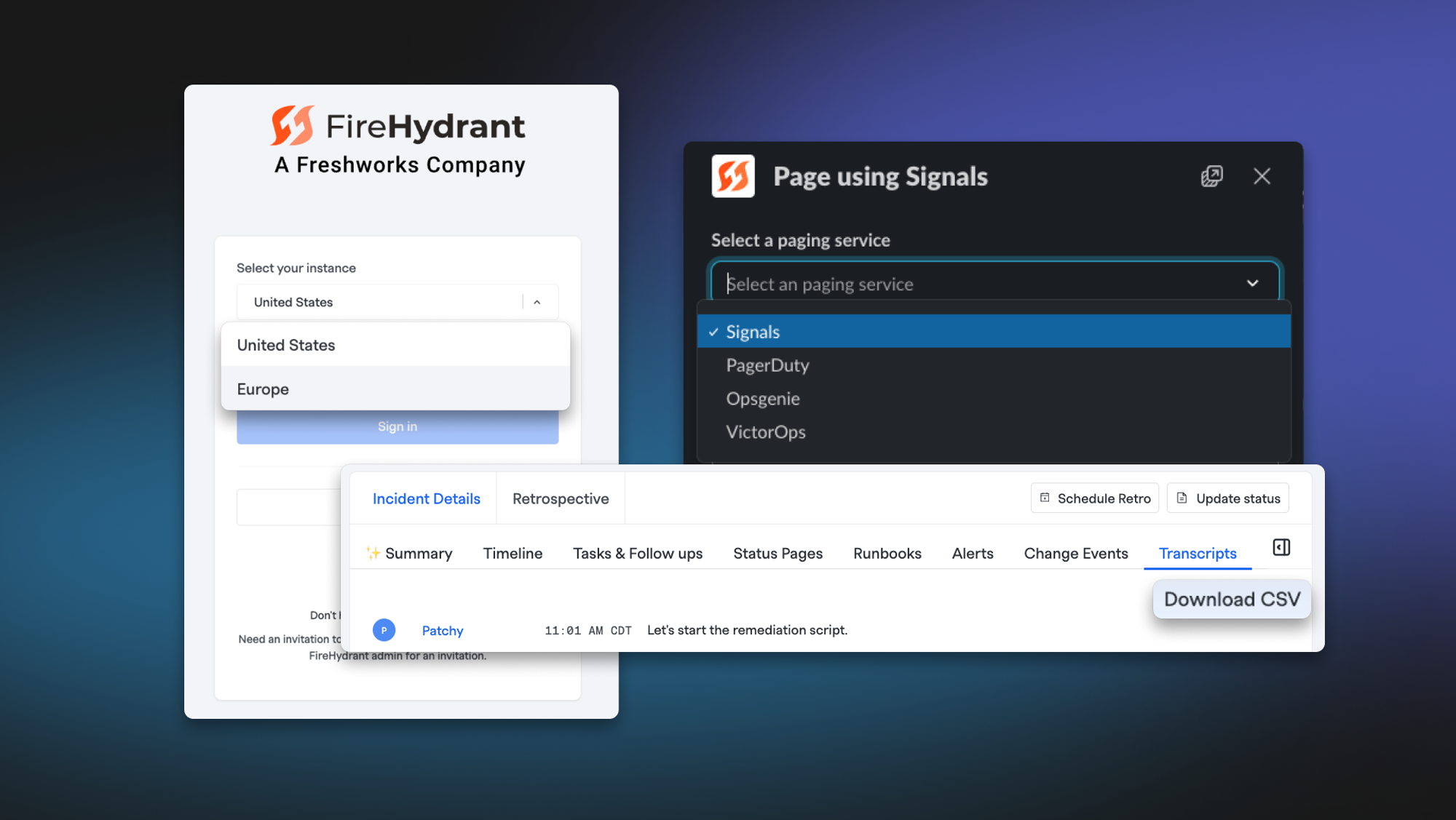This screenshot has height=820, width=1456.
Task: Expand paging service dropdown arrow
Action: pyautogui.click(x=1253, y=283)
